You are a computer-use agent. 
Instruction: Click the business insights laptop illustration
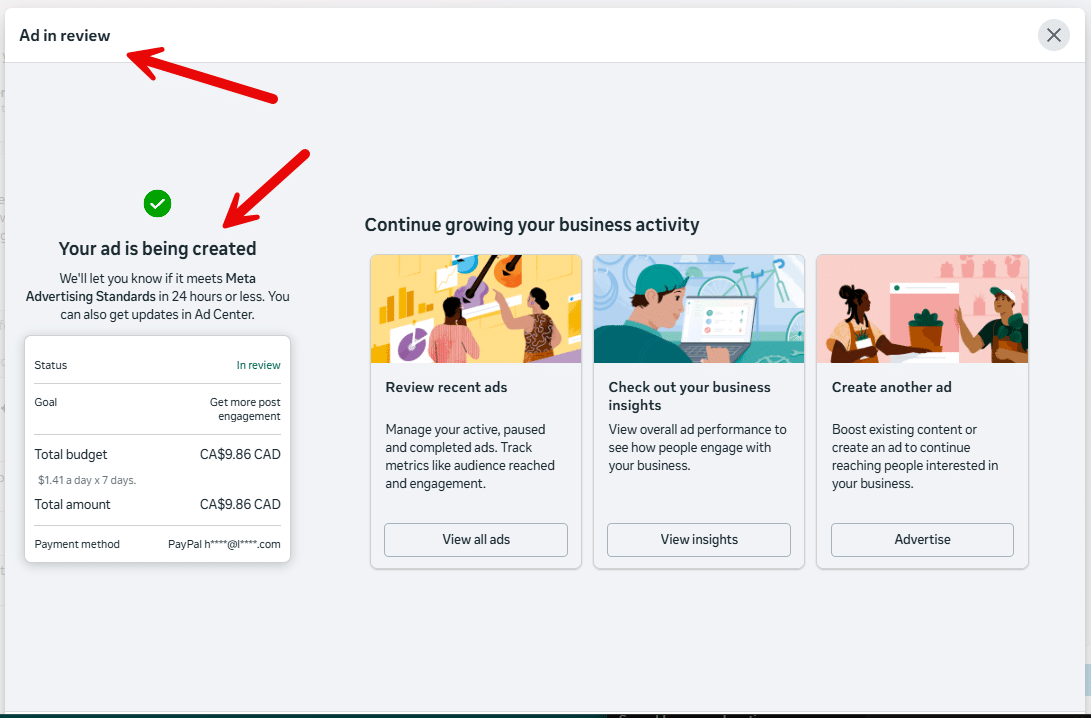(x=699, y=309)
